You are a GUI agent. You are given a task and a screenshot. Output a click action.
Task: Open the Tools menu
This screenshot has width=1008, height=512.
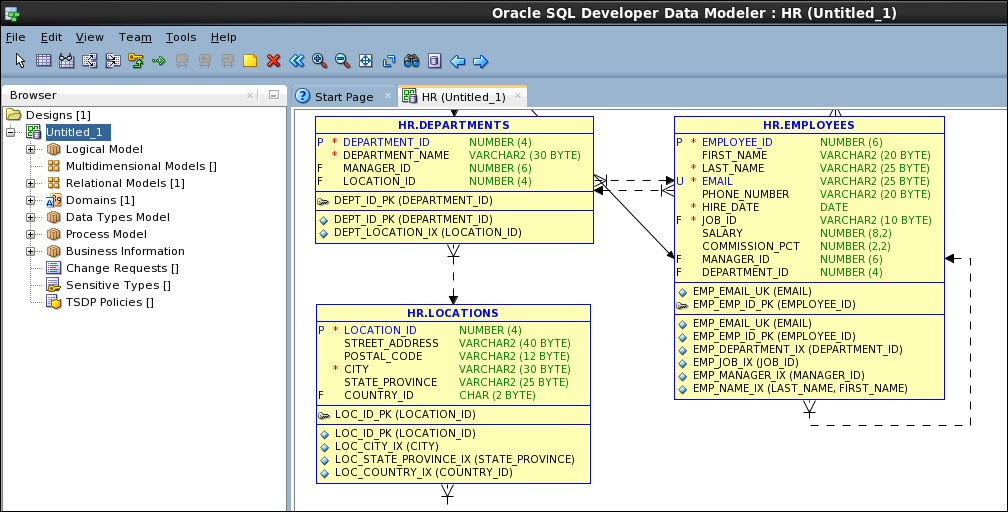[180, 37]
